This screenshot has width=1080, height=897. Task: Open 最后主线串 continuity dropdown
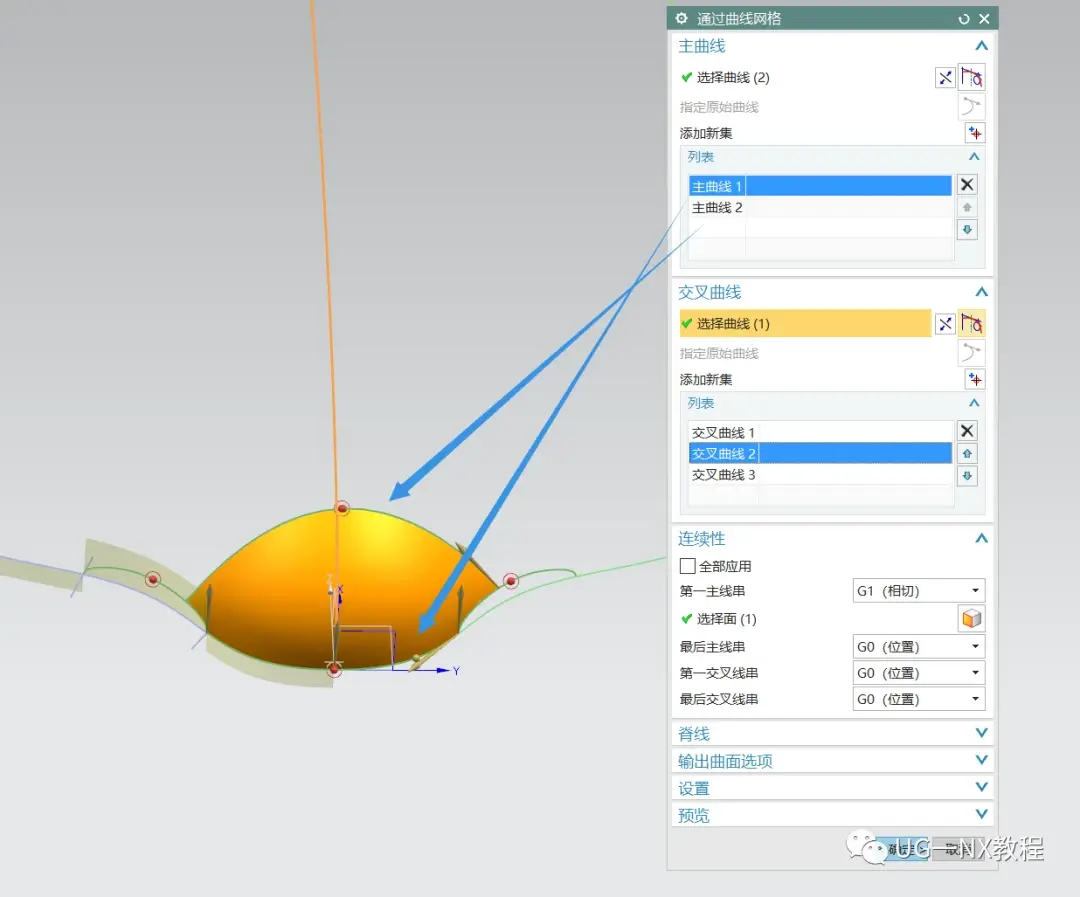coord(918,646)
